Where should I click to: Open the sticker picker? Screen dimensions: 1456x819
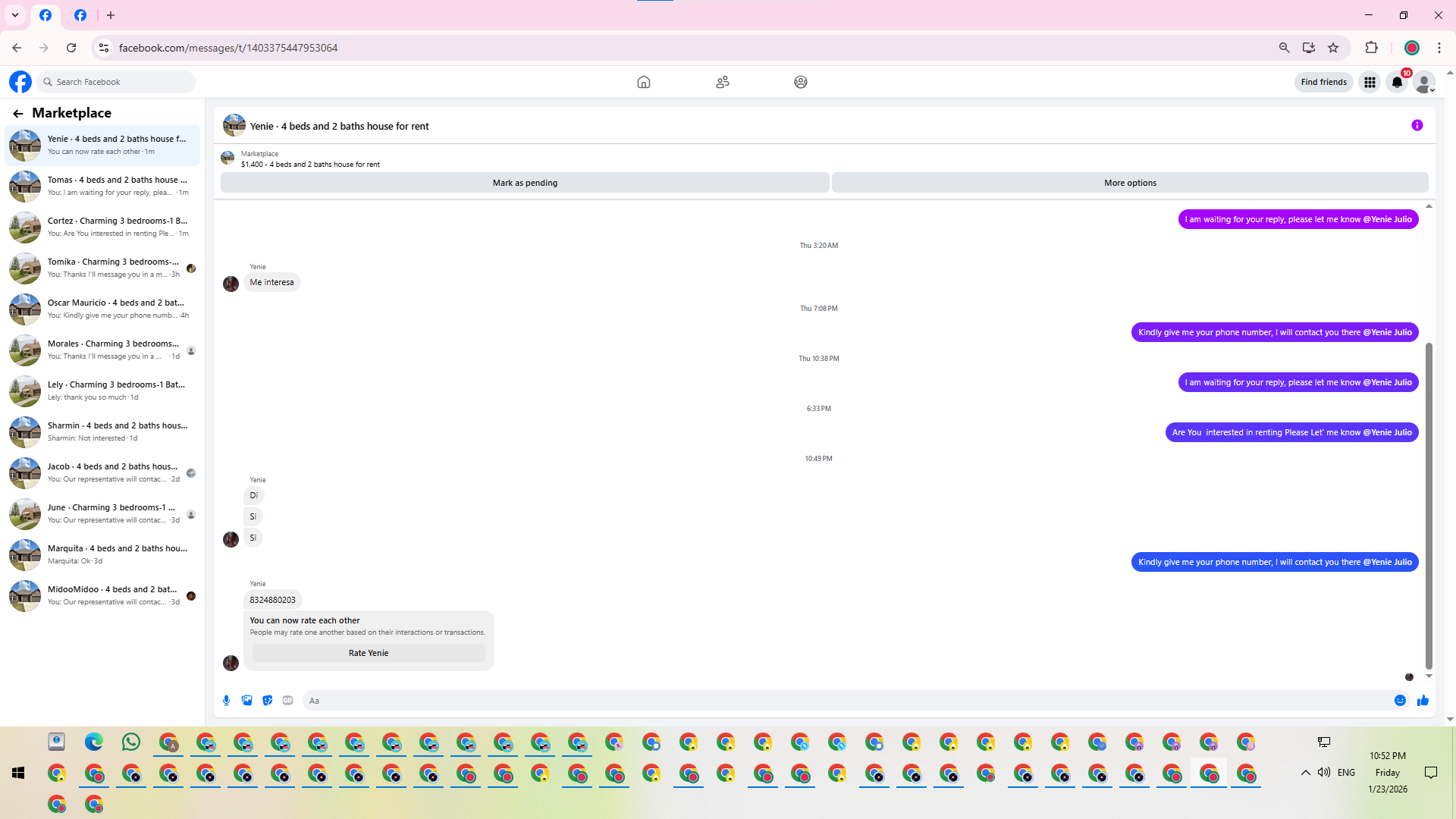pyautogui.click(x=267, y=701)
